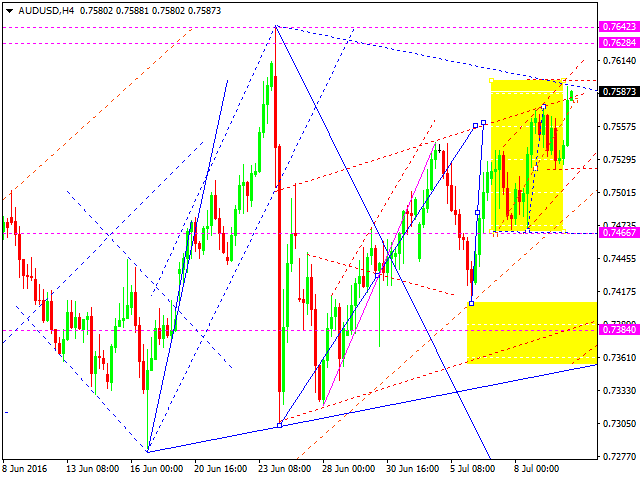Click the 20 Jun 16:00 time label

pos(220,469)
